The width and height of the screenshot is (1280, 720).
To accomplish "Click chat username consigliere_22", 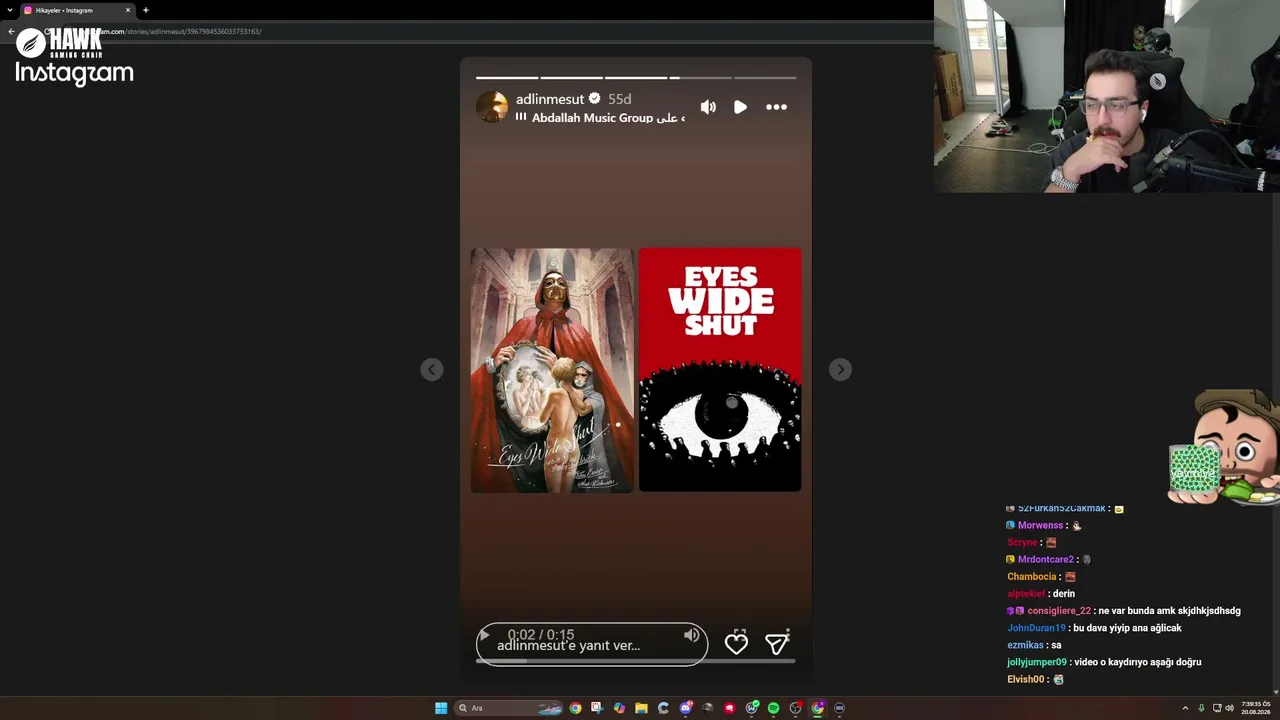I will [x=1059, y=611].
